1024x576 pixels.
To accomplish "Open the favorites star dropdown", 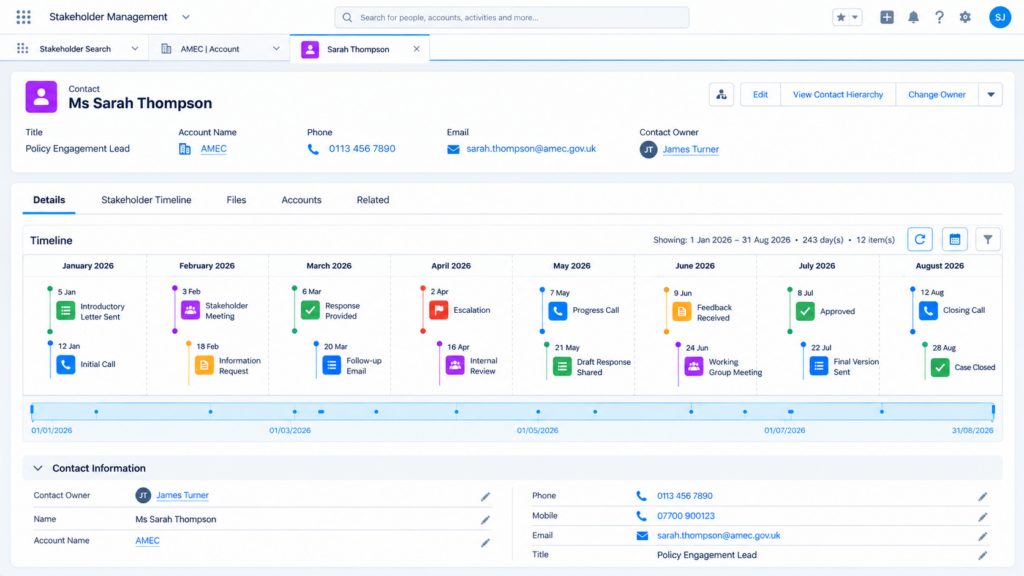I will point(847,18).
